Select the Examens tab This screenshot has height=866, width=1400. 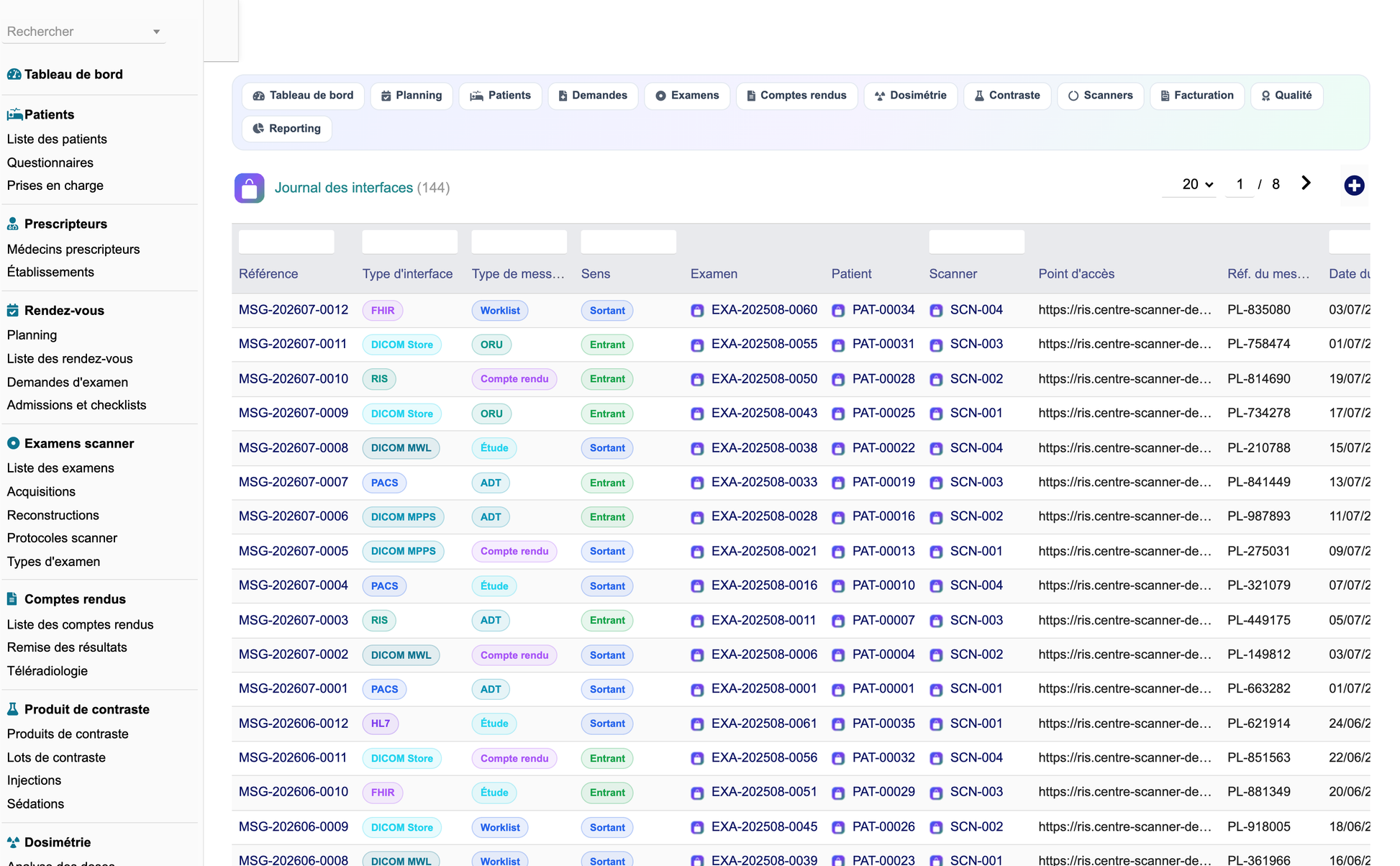(687, 96)
